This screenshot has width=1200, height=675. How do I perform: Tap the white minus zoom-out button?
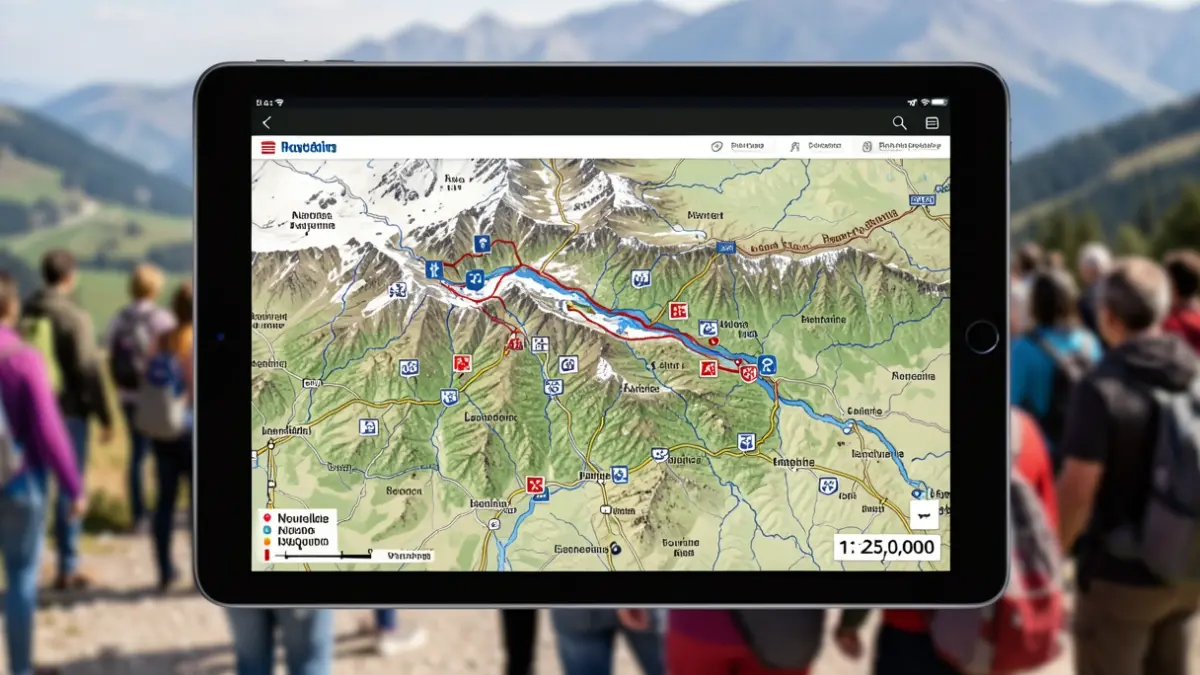point(925,515)
